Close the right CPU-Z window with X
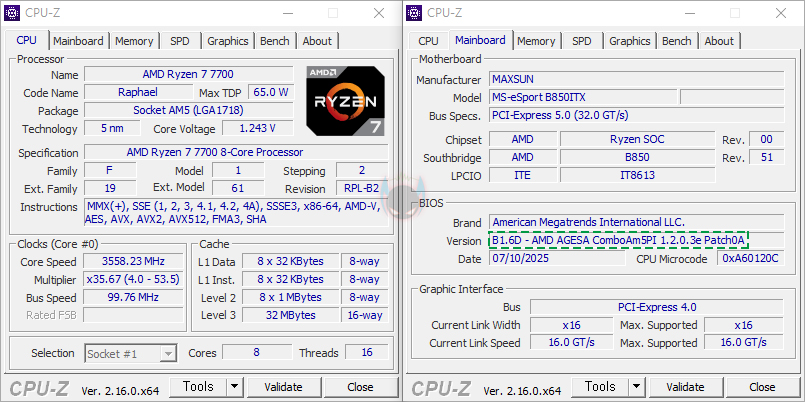This screenshot has width=805, height=402. pyautogui.click(x=781, y=13)
